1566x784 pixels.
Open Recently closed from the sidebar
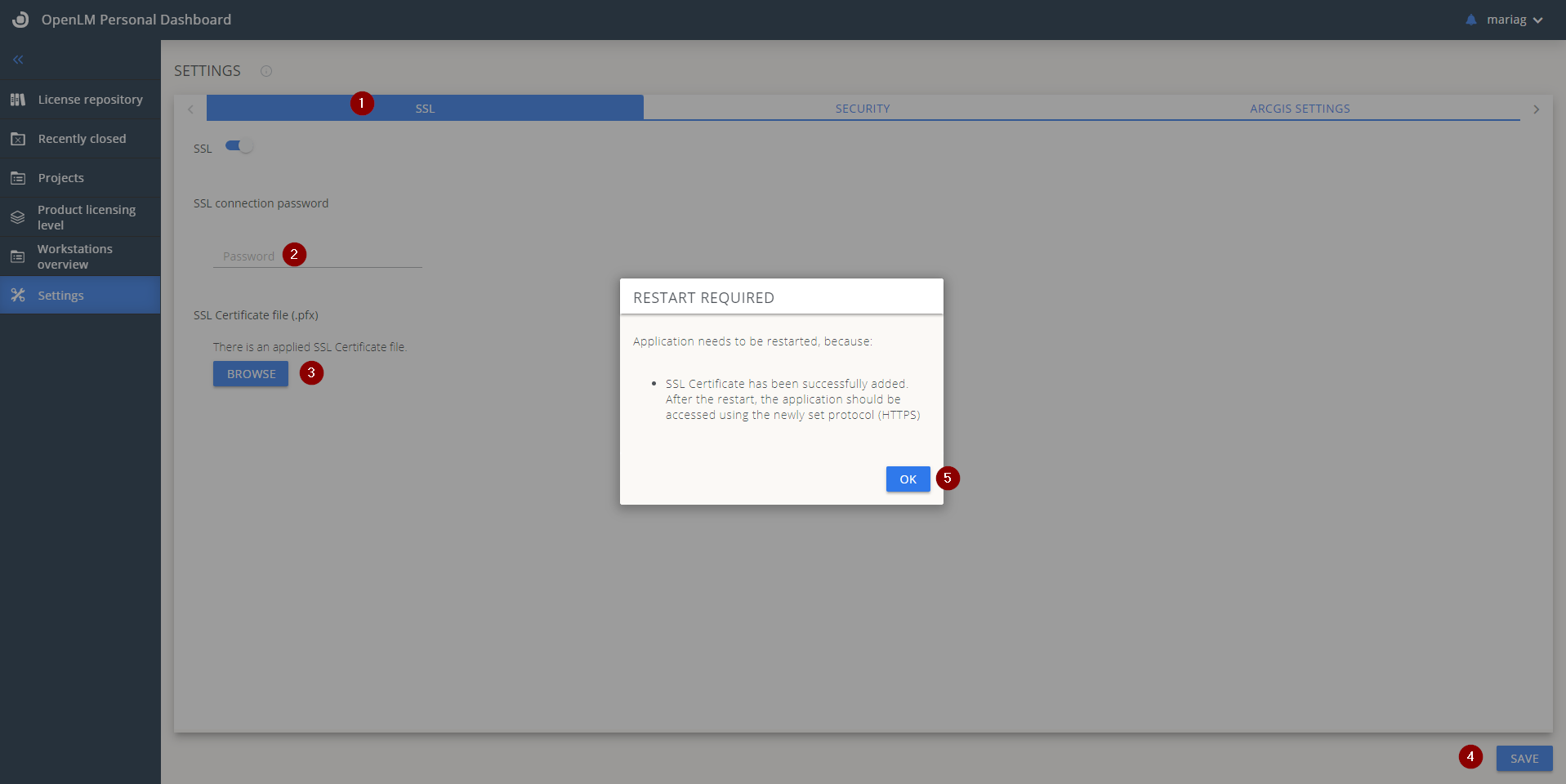[18, 138]
